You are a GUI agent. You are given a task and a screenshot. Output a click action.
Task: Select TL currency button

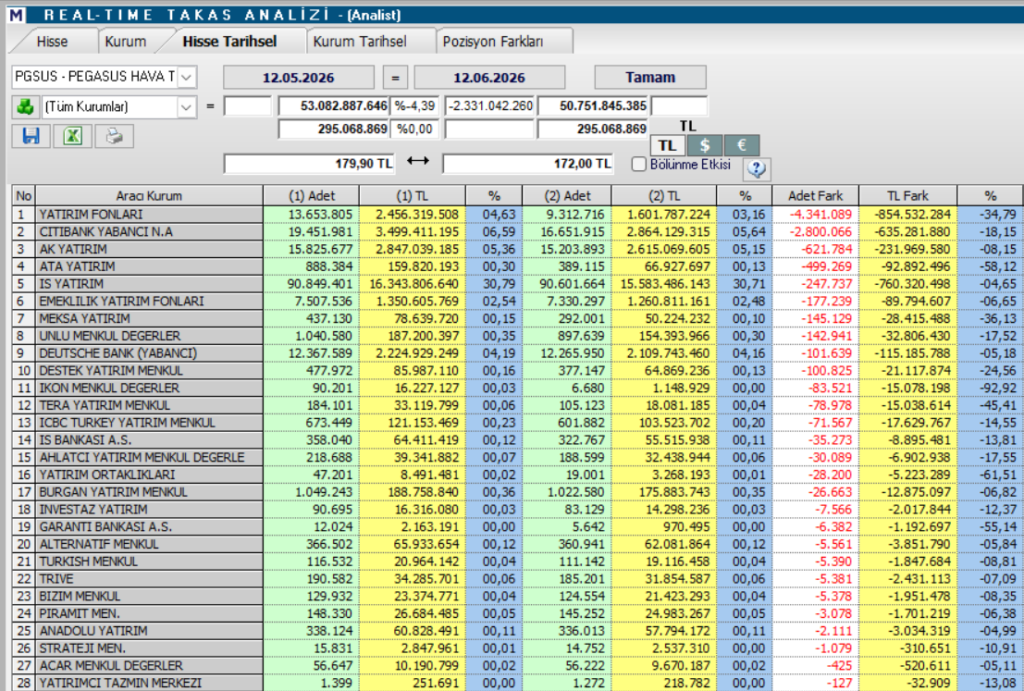click(x=667, y=145)
